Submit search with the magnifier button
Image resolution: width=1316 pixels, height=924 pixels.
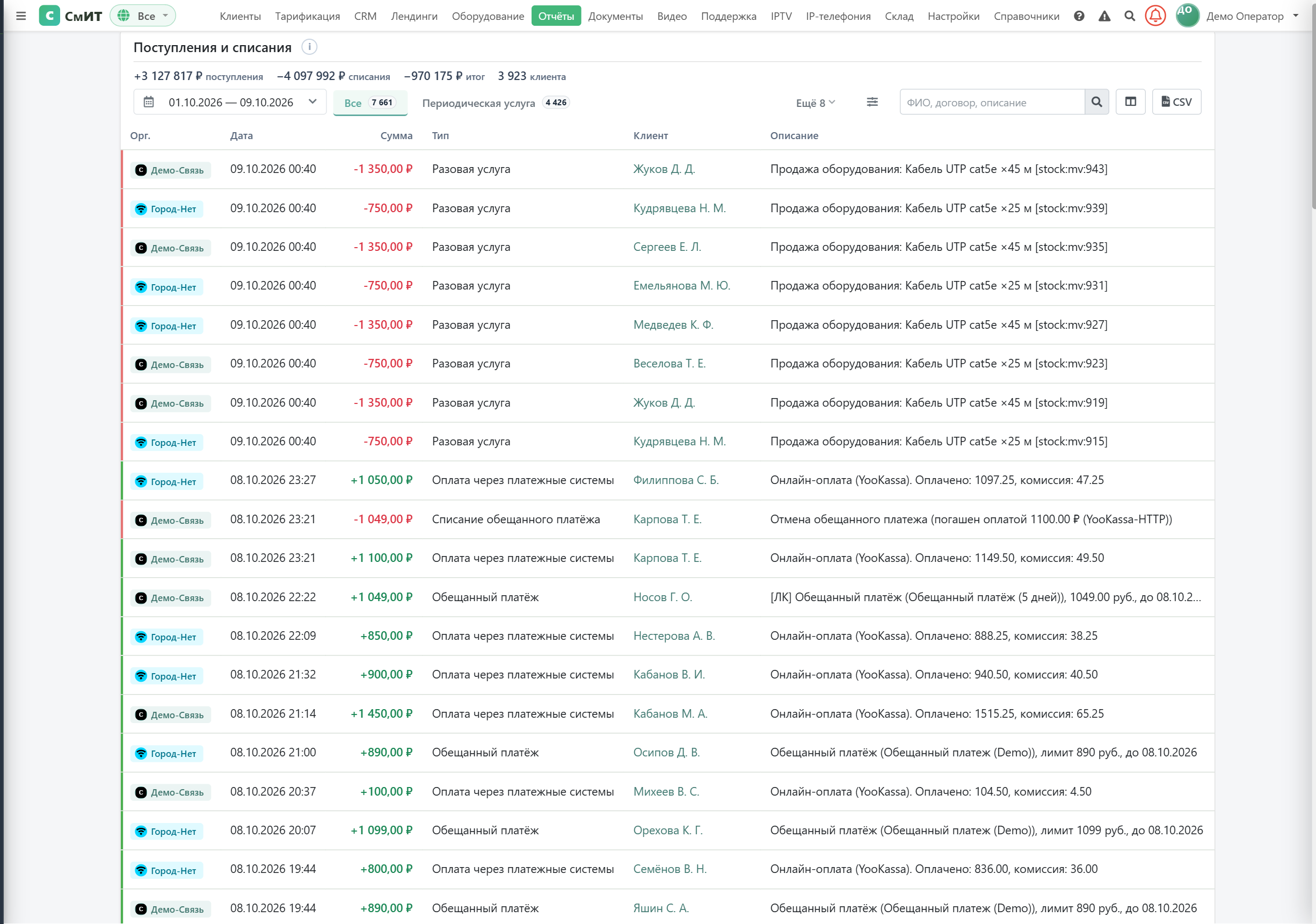1096,102
